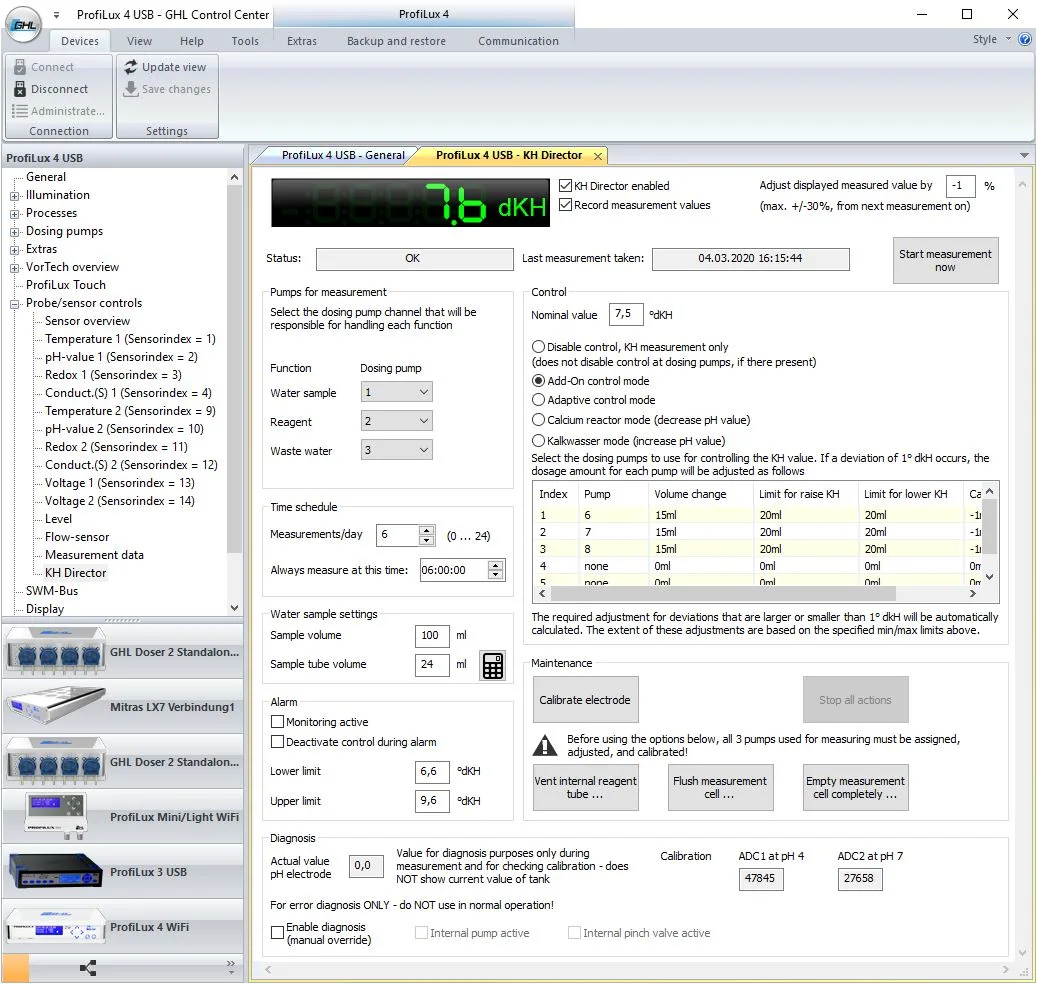Open the tab list dropdown arrow
Viewport: 1037px width, 984px height.
[x=1024, y=155]
